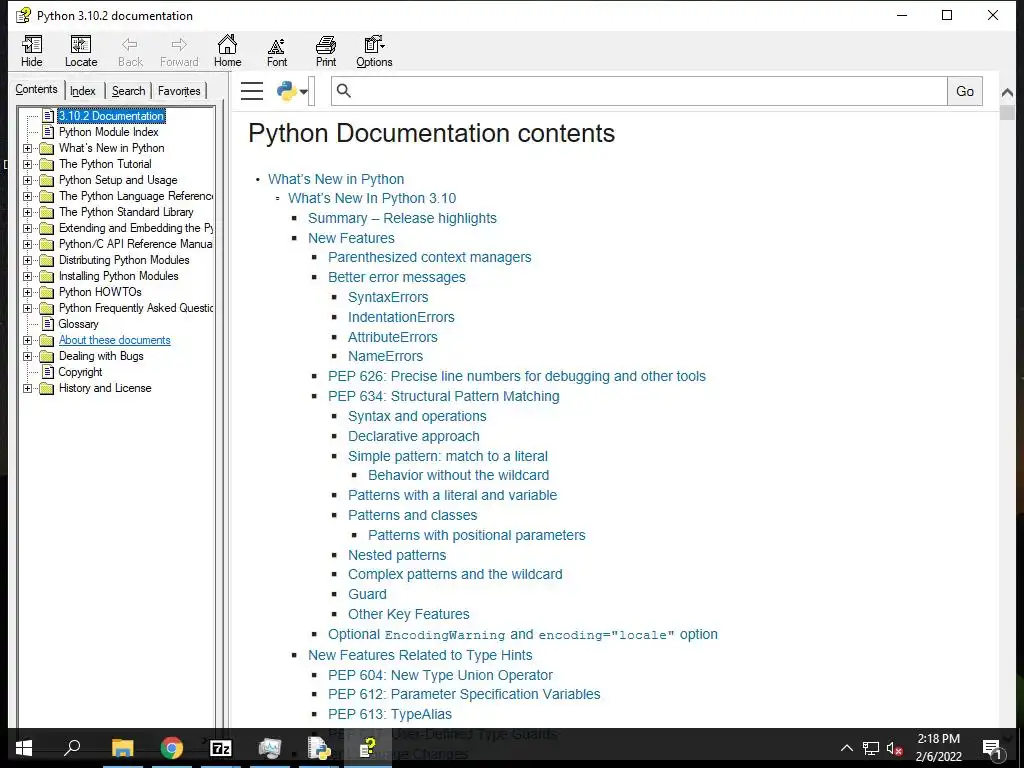The width and height of the screenshot is (1024, 768).
Task: Expand Python HOWTOs tree node
Action: click(x=27, y=292)
